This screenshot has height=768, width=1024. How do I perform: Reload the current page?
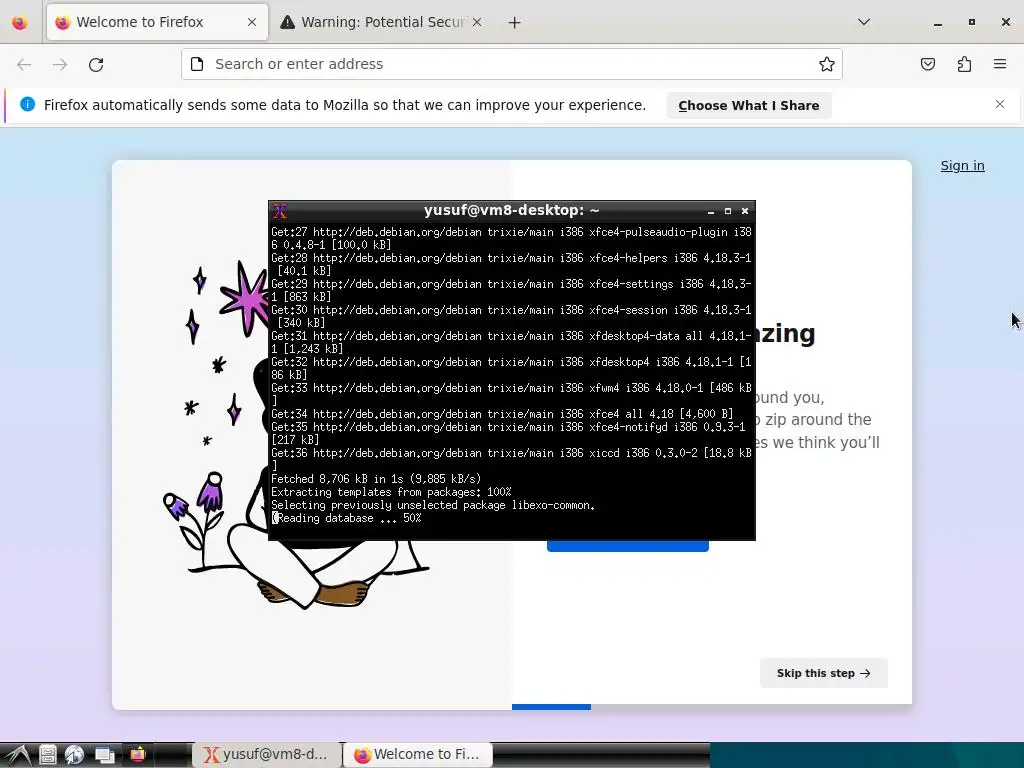(96, 64)
